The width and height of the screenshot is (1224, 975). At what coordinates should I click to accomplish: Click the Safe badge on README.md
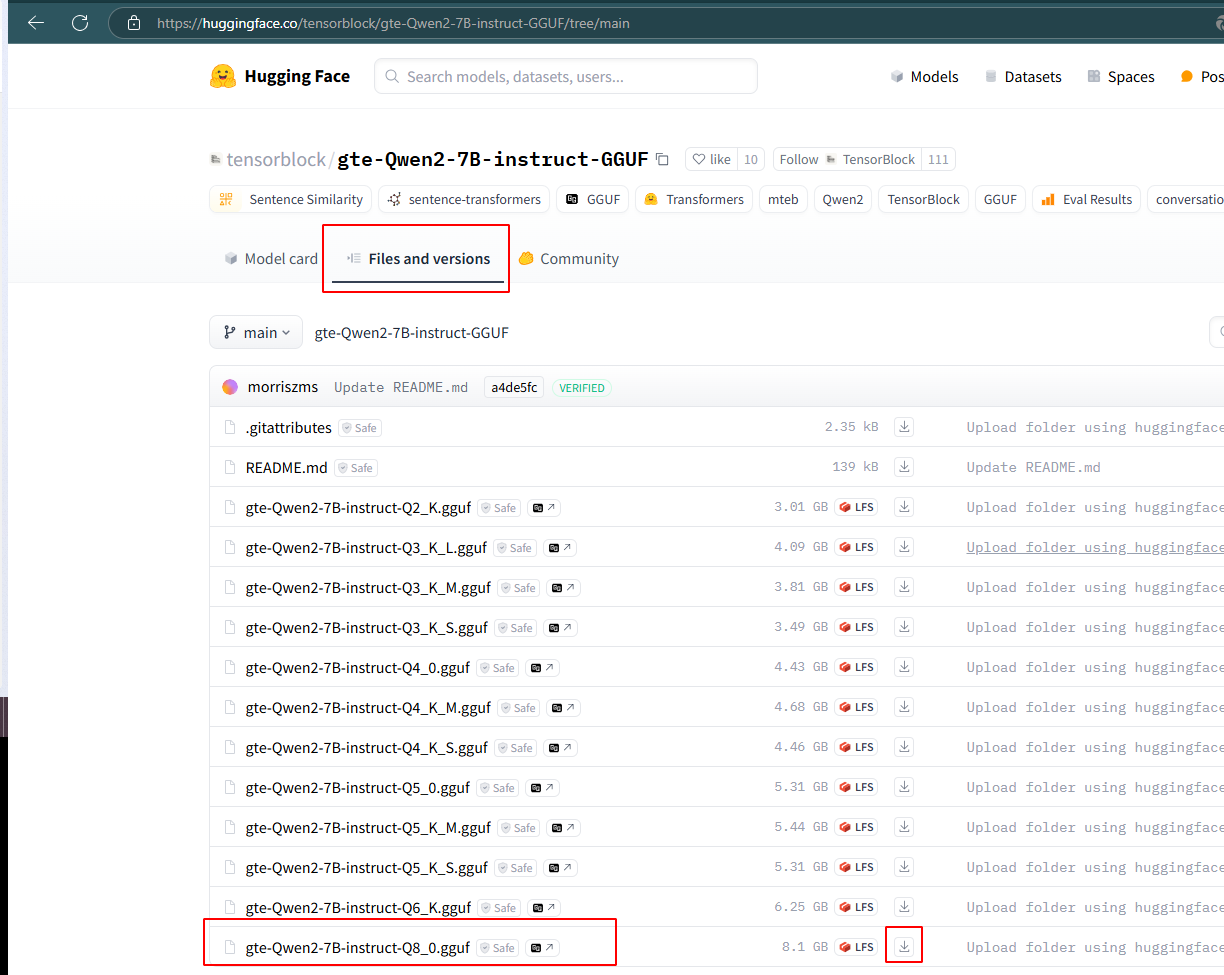pos(355,467)
